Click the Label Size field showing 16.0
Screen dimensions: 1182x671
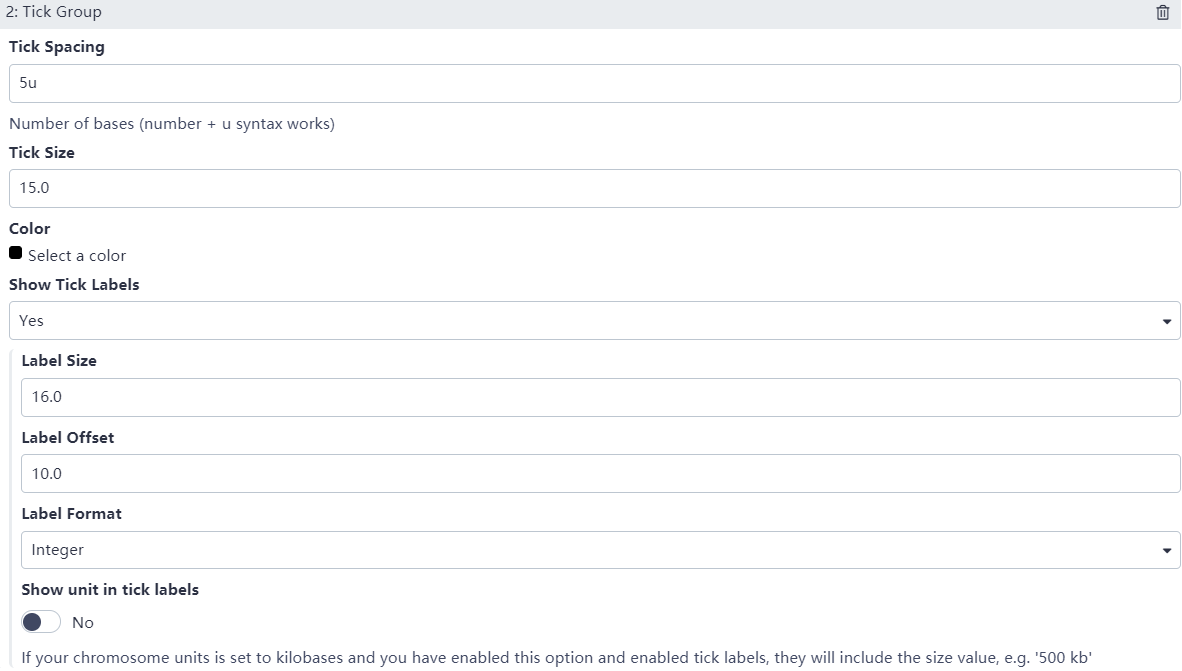coord(600,397)
